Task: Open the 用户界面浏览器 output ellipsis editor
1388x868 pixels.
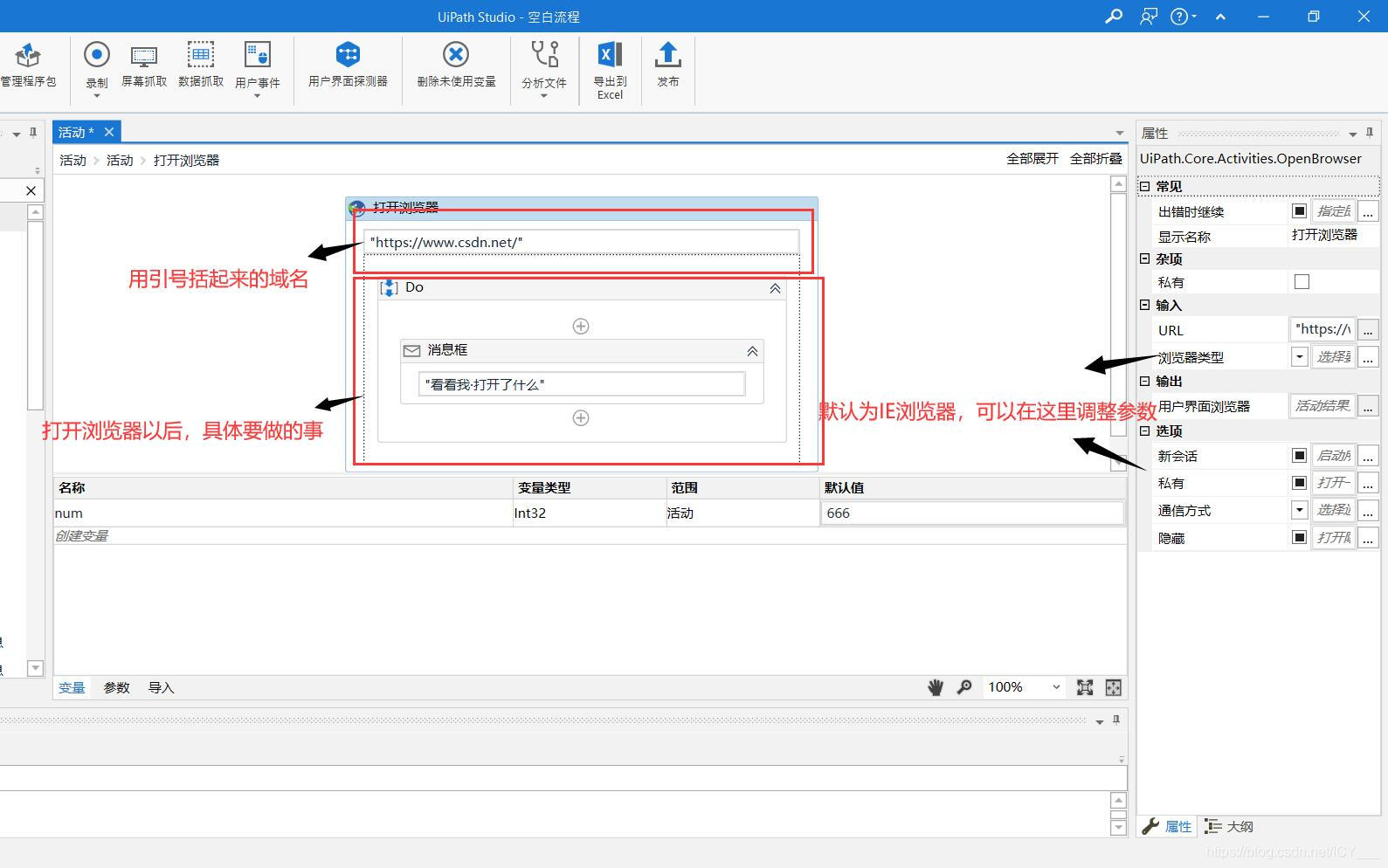Action: point(1368,405)
